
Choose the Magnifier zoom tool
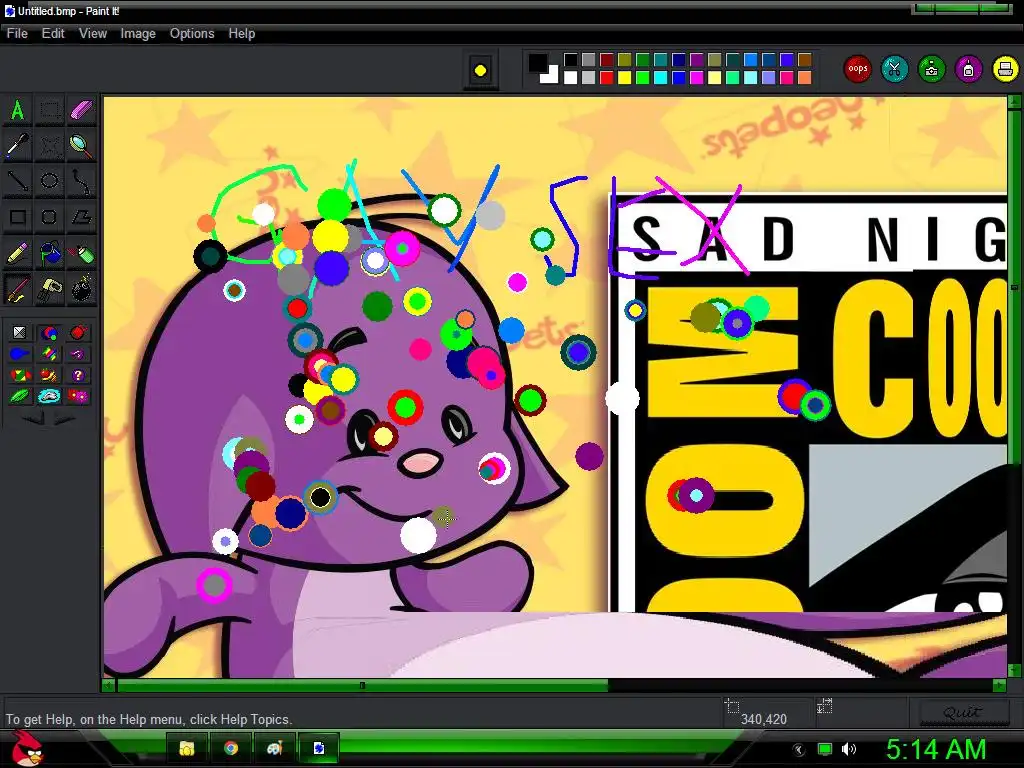click(x=81, y=146)
